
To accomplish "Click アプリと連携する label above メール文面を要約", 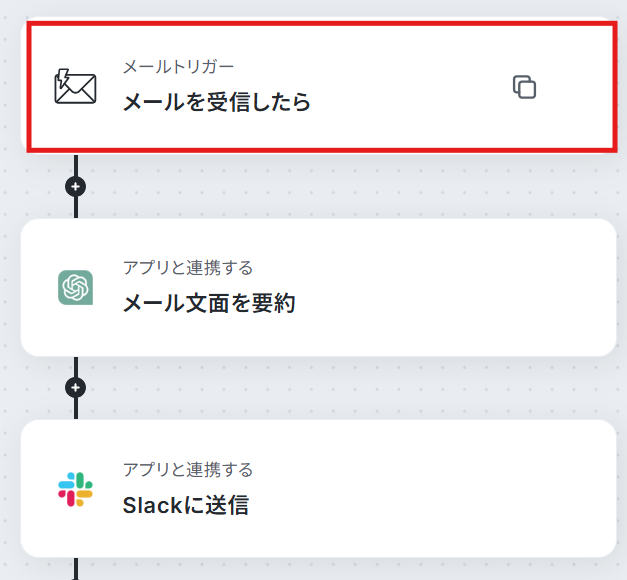I will click(x=188, y=268).
